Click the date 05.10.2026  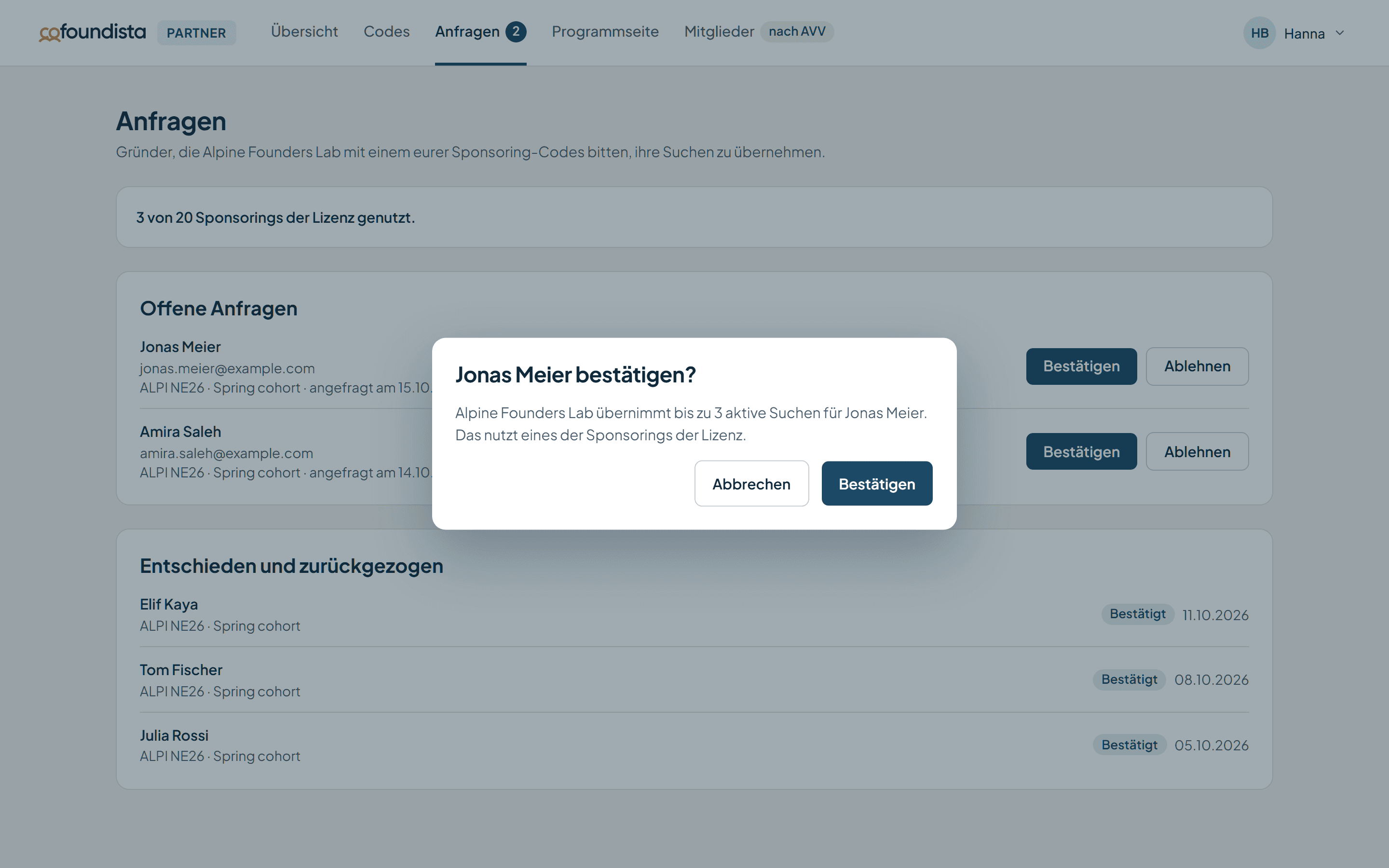click(1211, 745)
